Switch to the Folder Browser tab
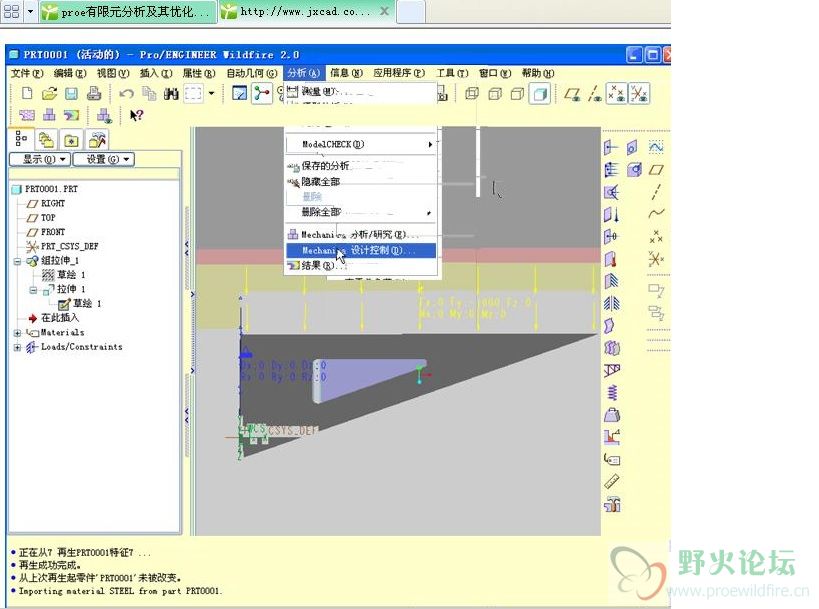The image size is (819, 609). 46,140
